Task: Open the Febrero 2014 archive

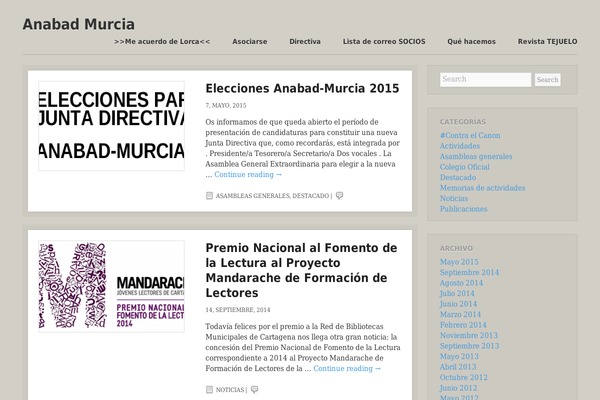Action: coord(463,325)
